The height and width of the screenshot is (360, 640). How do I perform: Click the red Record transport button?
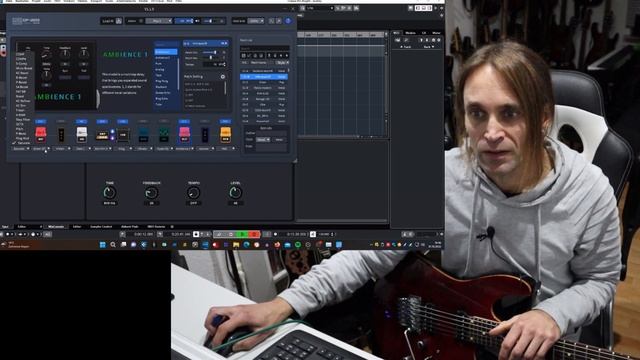coord(254,234)
